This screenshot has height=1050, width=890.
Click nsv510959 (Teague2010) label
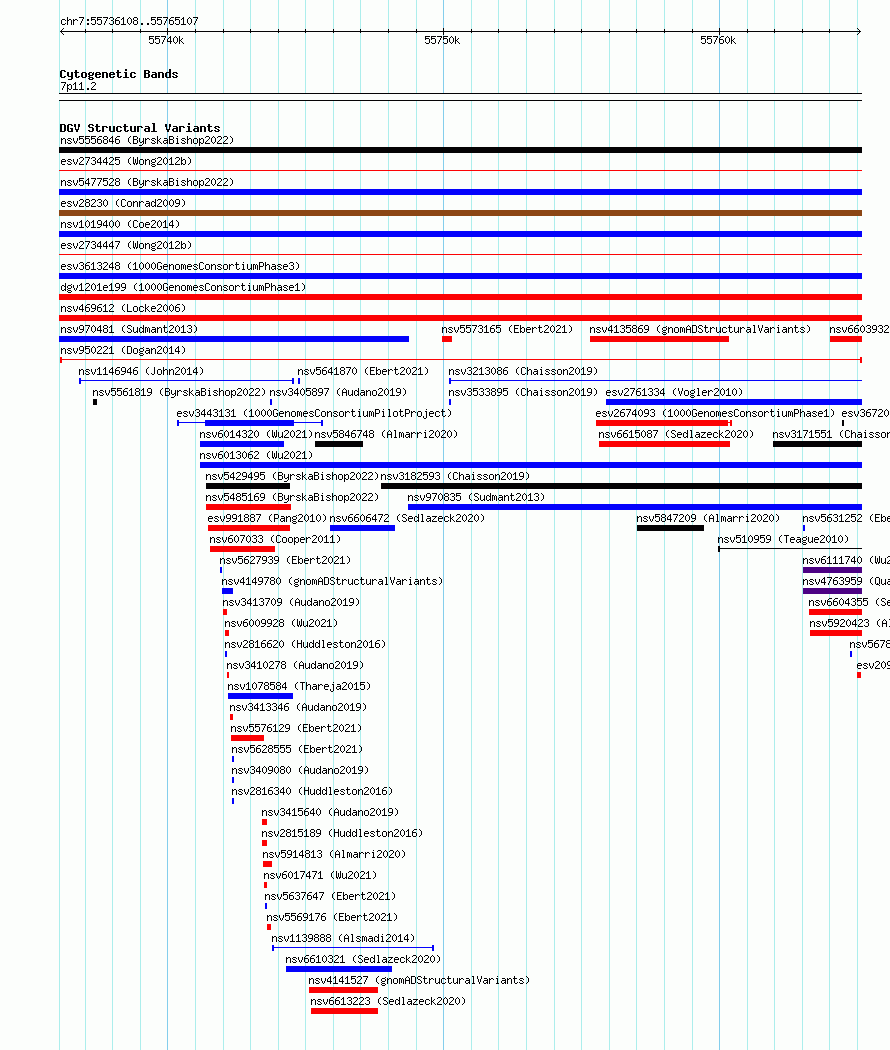pos(783,539)
